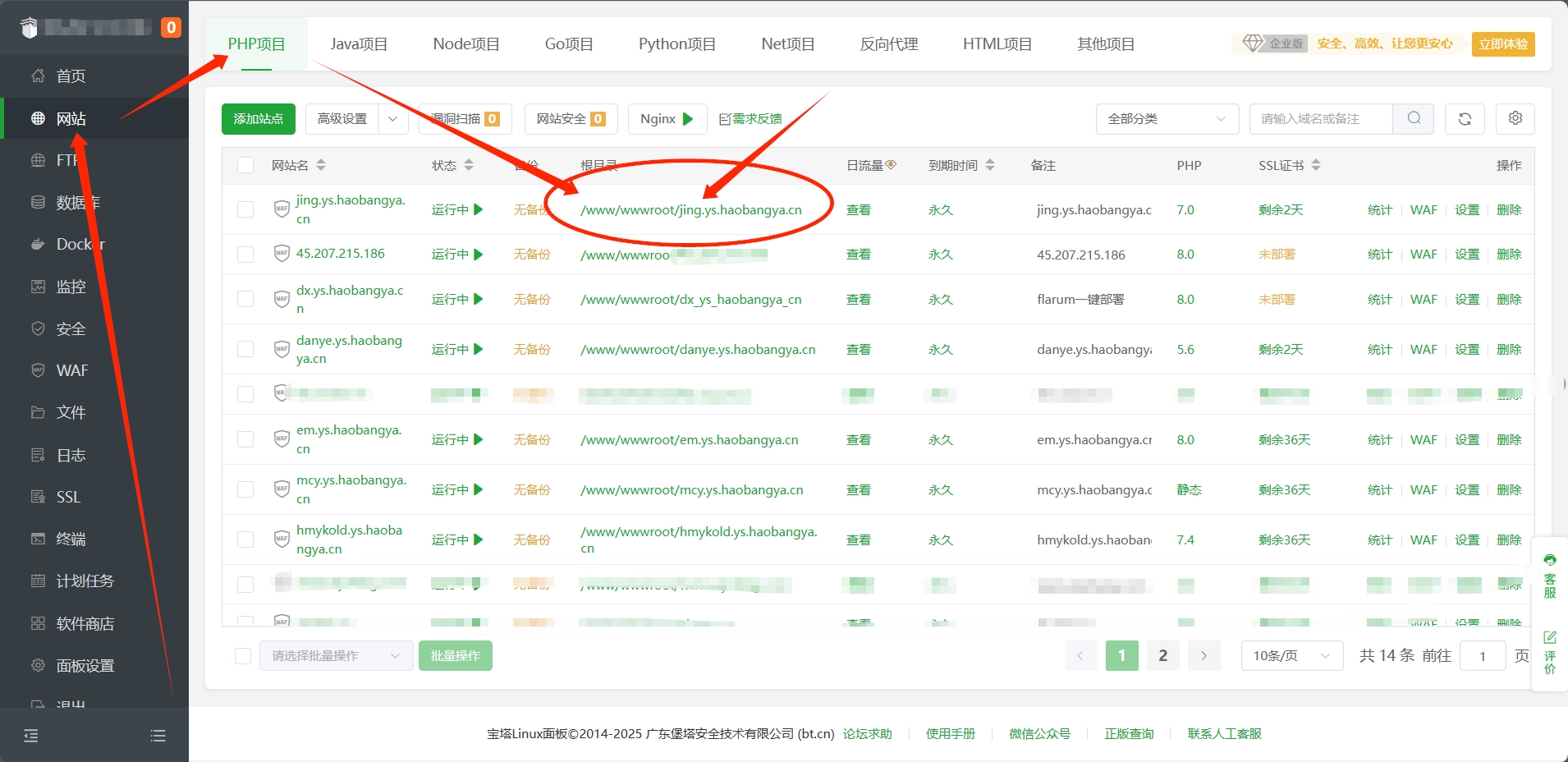Open the 请选择批量操作 dropdown
Viewport: 1568px width, 762px height.
click(337, 655)
